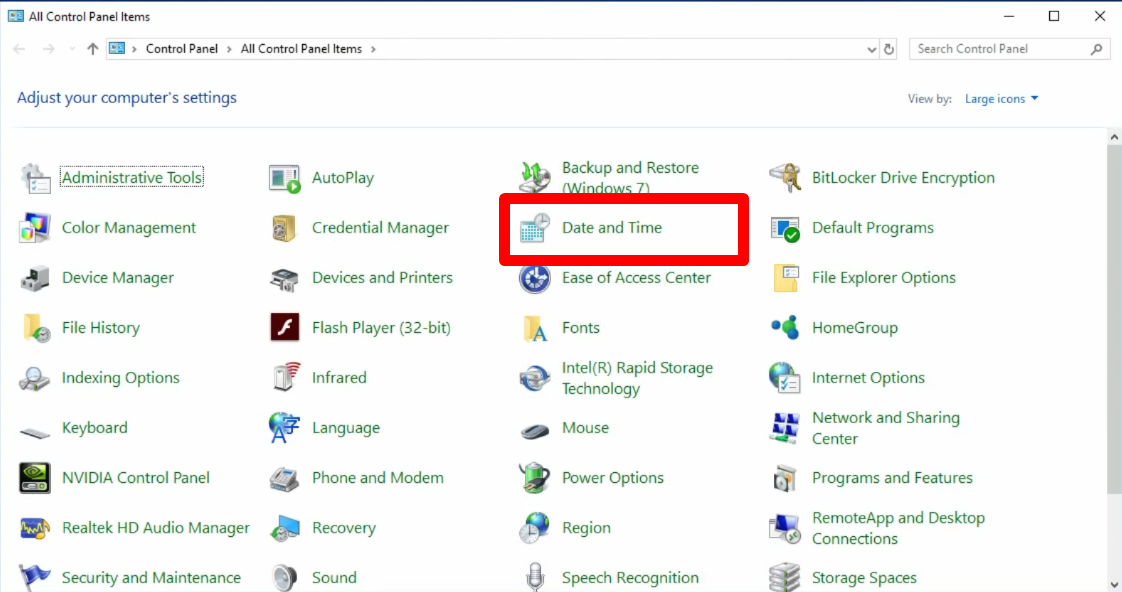
Task: Click the Storage Spaces icon
Action: [785, 577]
